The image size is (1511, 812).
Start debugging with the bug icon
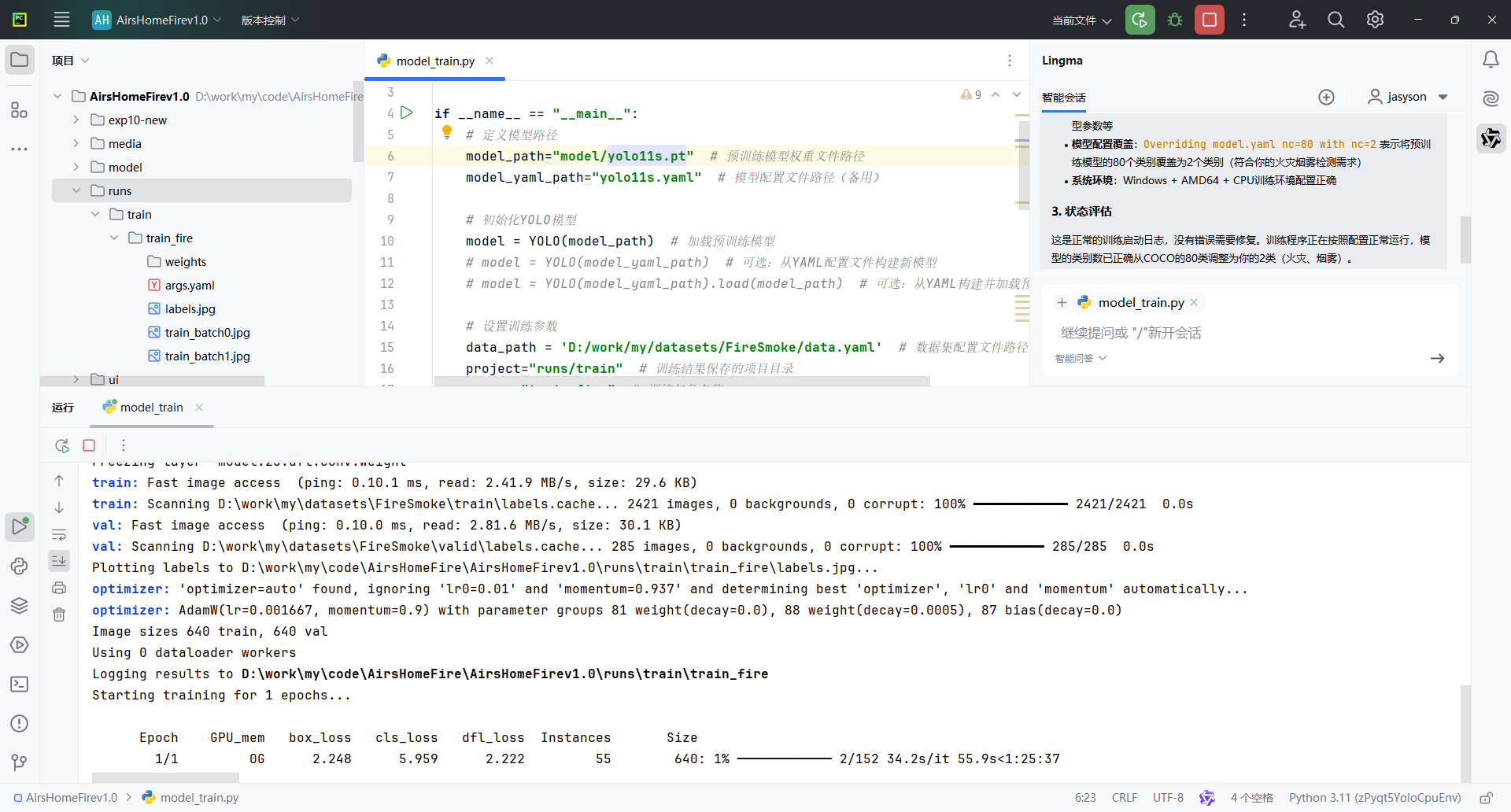click(x=1175, y=20)
